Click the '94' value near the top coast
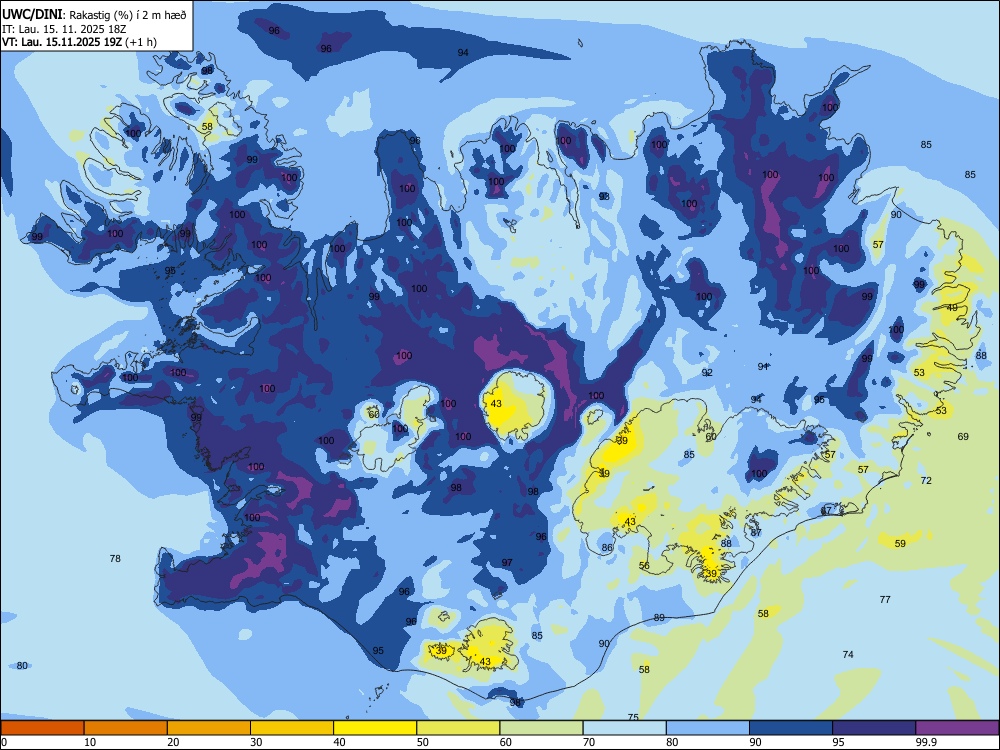The height and width of the screenshot is (750, 1000). (x=463, y=52)
